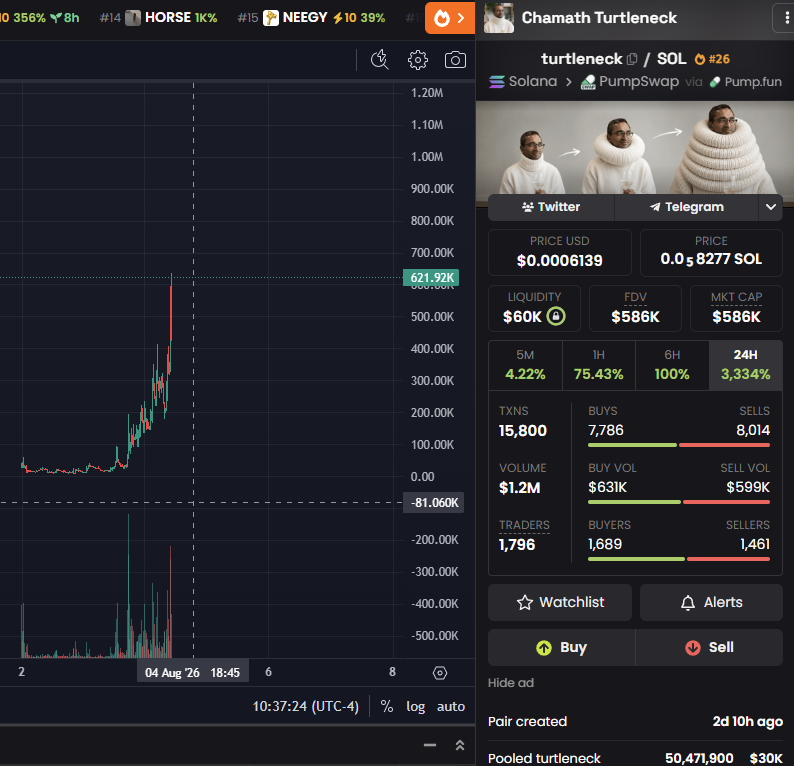The image size is (794, 766).
Task: Take a chart snapshot with camera icon
Action: (455, 60)
